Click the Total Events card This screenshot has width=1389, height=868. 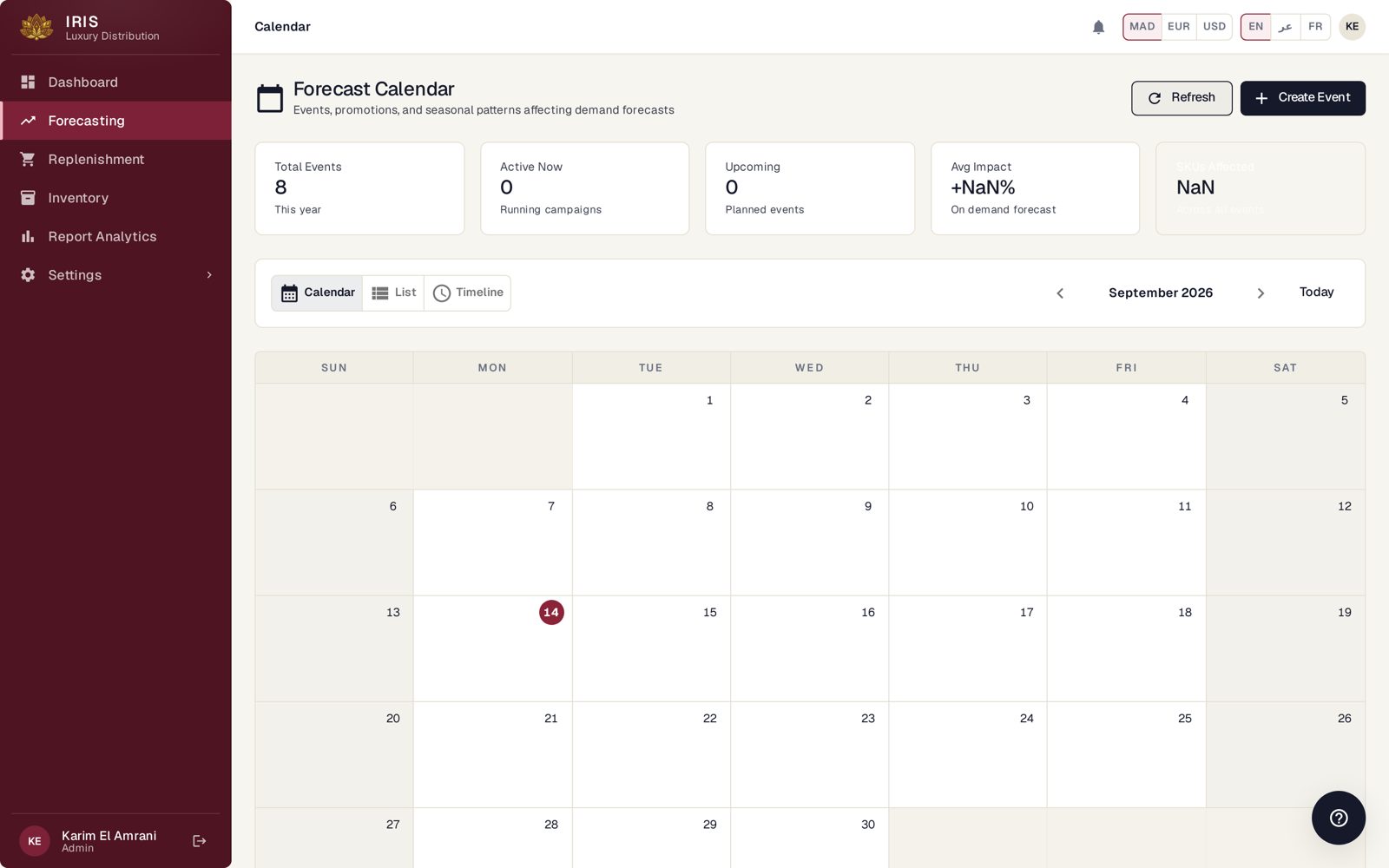[x=359, y=188]
